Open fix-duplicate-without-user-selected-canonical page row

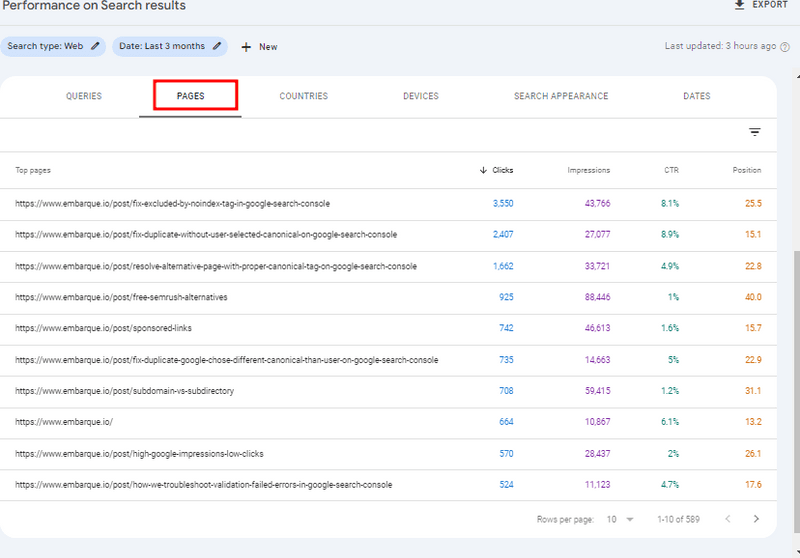click(x=388, y=235)
